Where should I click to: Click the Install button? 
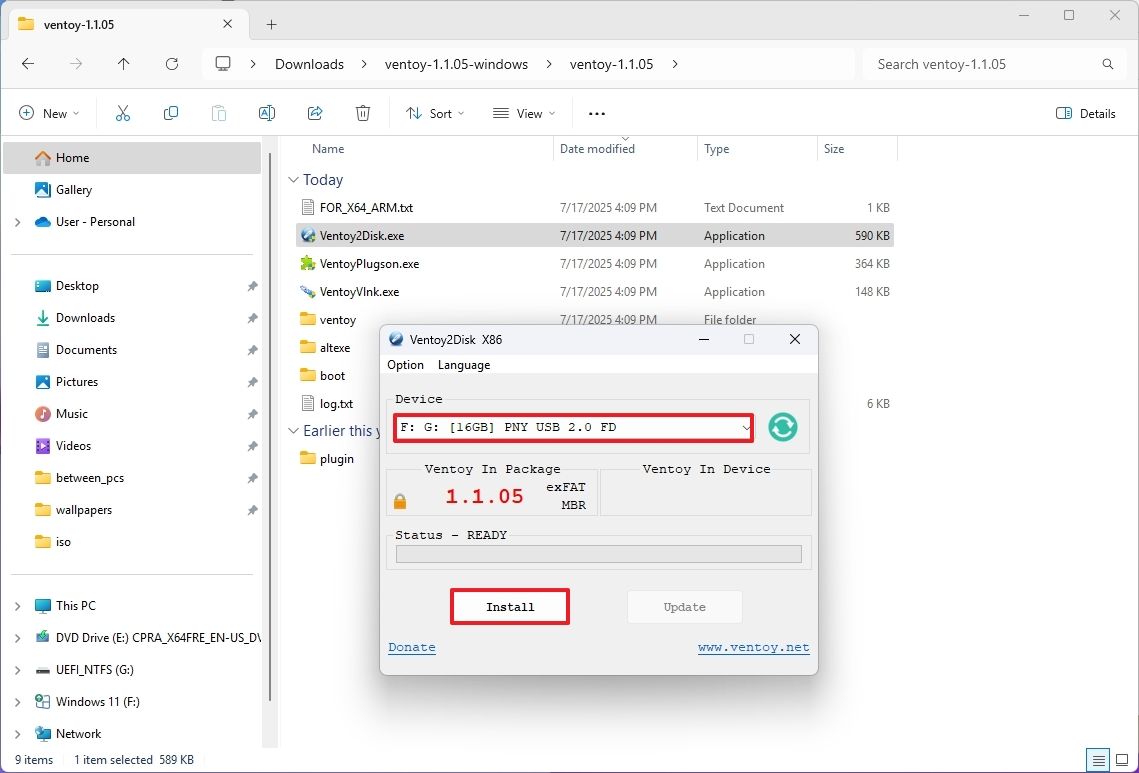coord(510,606)
